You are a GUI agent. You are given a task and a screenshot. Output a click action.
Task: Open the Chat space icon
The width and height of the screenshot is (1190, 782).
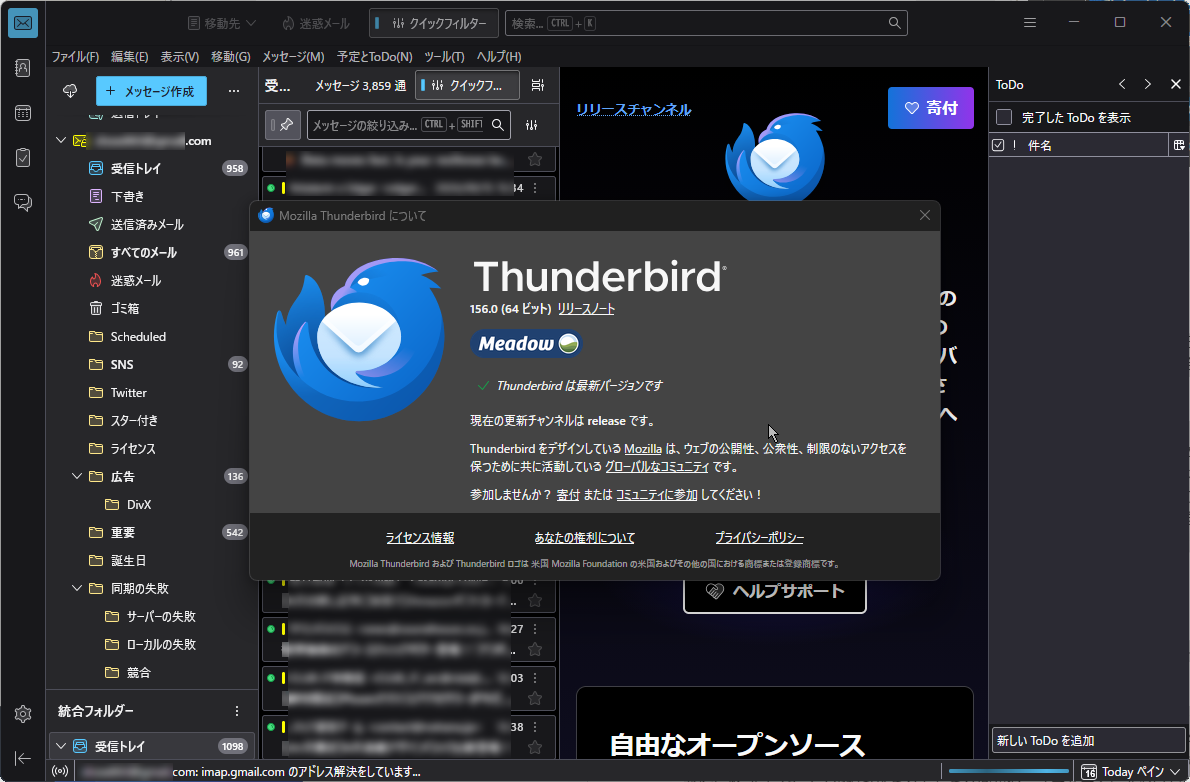(23, 202)
